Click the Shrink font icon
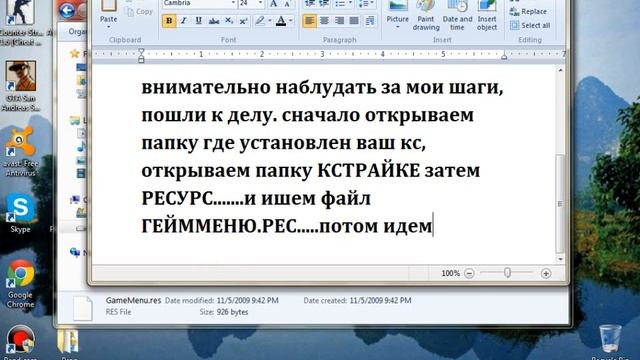640x360 pixels. [287, 4]
